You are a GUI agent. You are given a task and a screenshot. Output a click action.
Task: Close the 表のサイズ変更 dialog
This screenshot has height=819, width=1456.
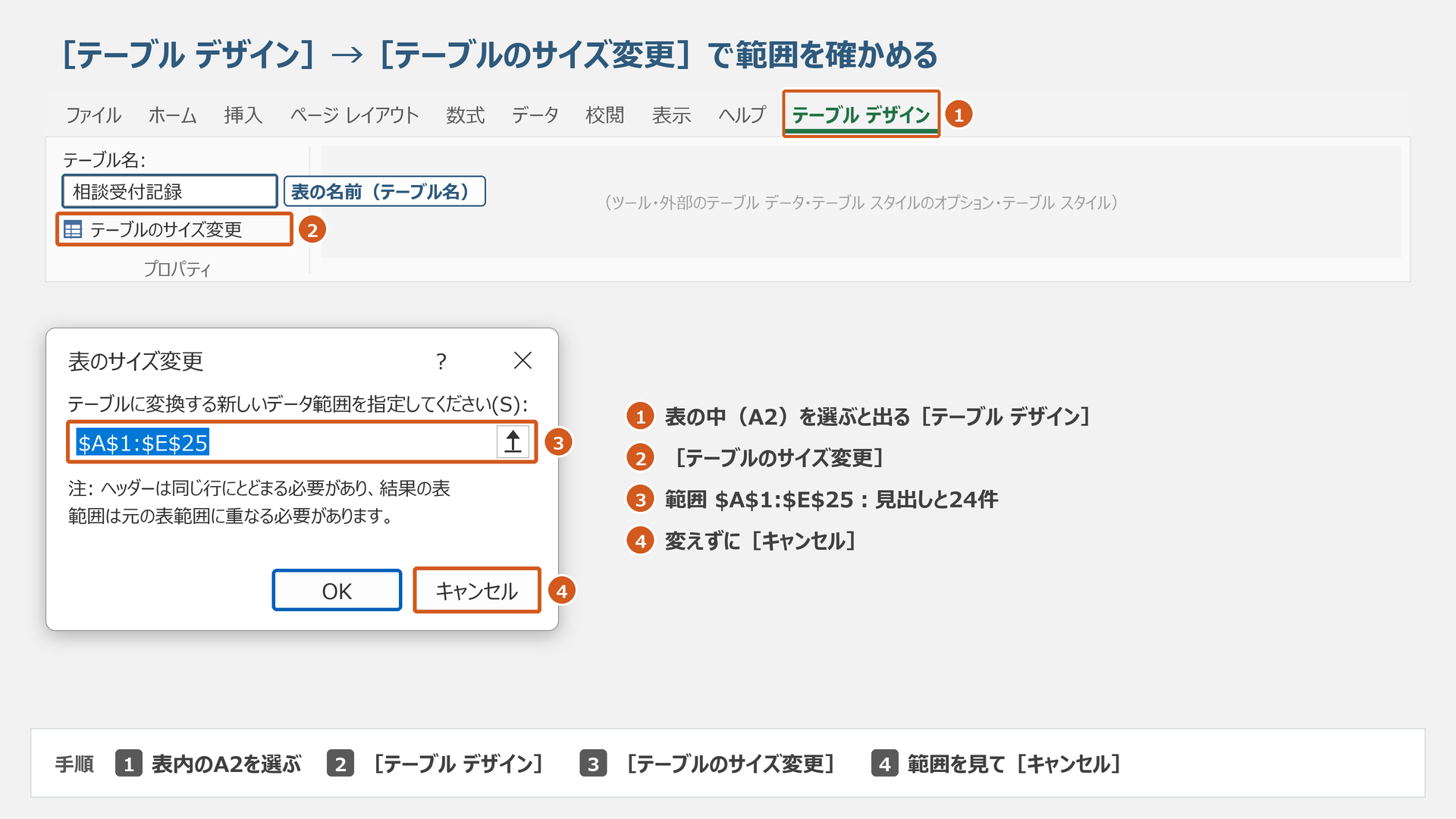tap(522, 360)
